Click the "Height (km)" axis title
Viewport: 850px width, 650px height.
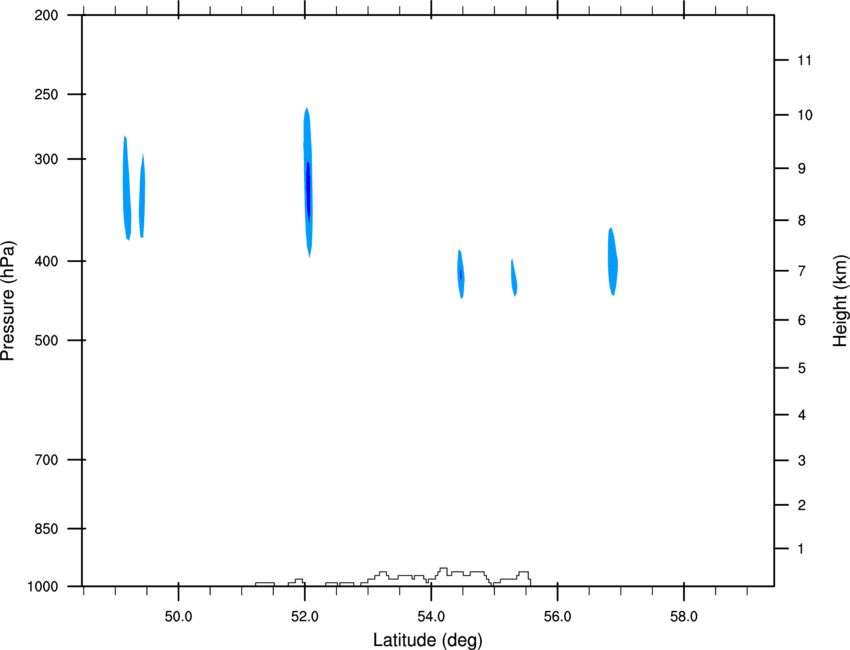(x=840, y=300)
